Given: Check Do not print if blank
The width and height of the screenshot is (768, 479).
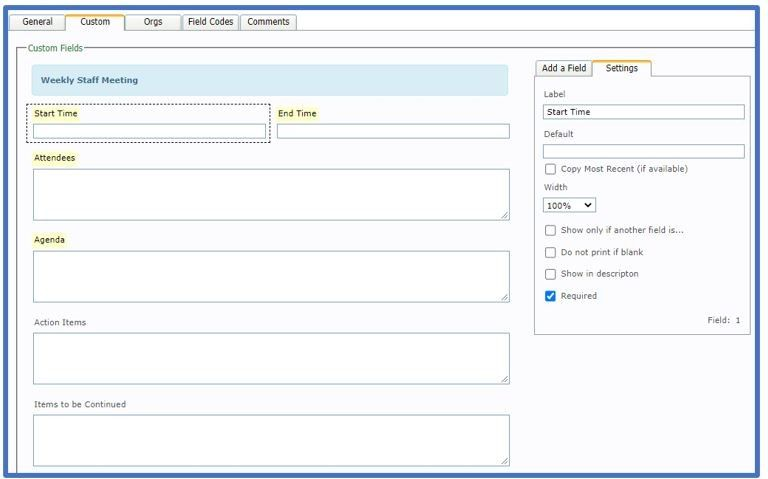Looking at the screenshot, I should [x=551, y=252].
